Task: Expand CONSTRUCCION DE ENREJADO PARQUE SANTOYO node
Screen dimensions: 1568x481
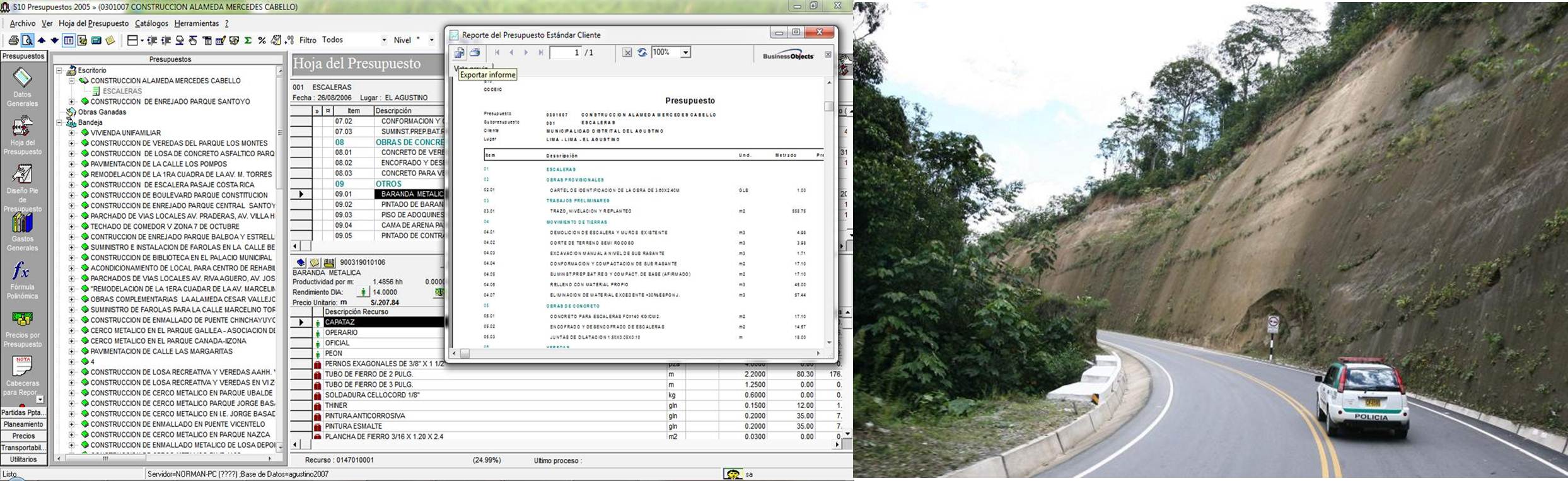Action: pyautogui.click(x=72, y=101)
